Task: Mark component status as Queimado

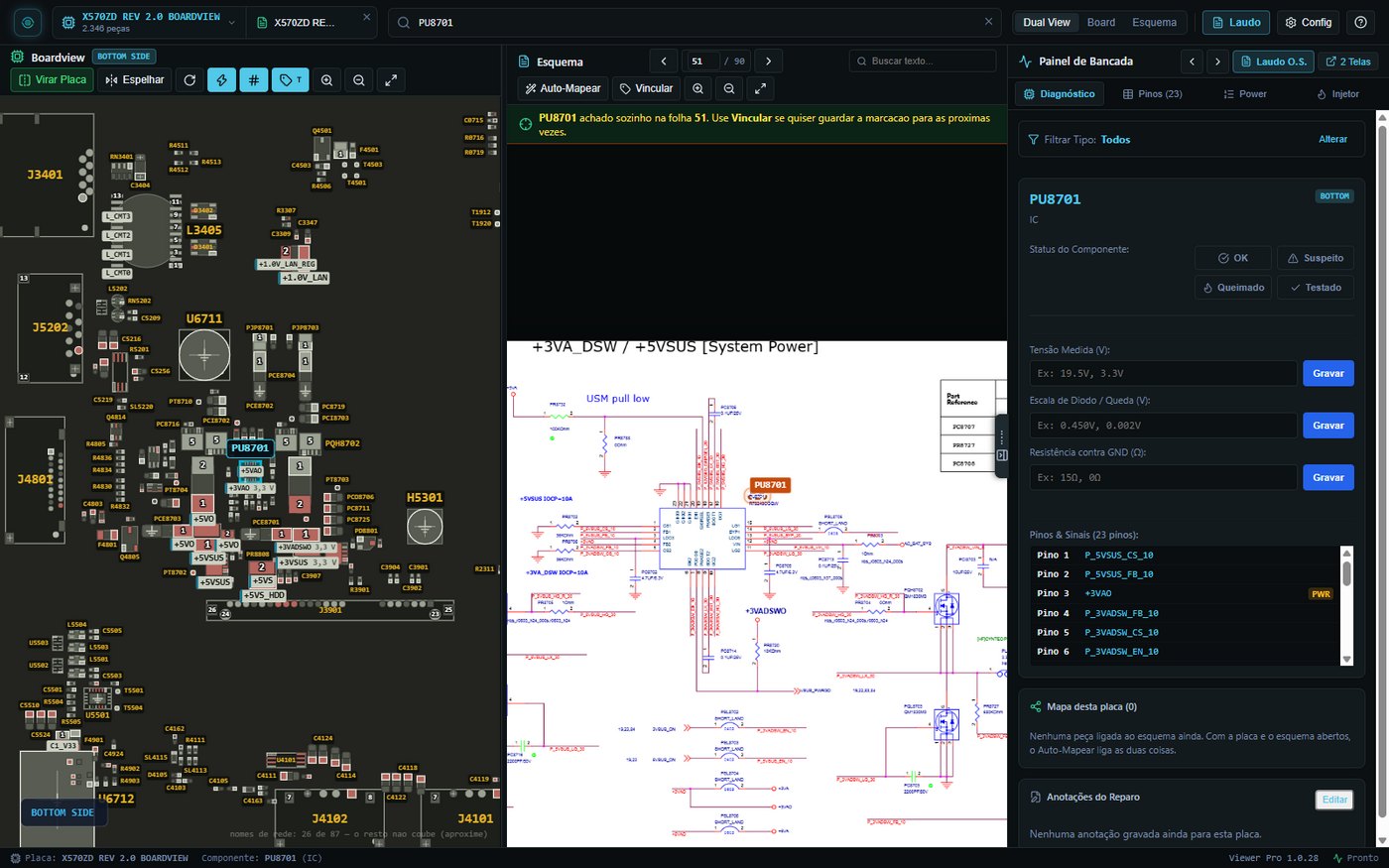Action: (x=1233, y=288)
